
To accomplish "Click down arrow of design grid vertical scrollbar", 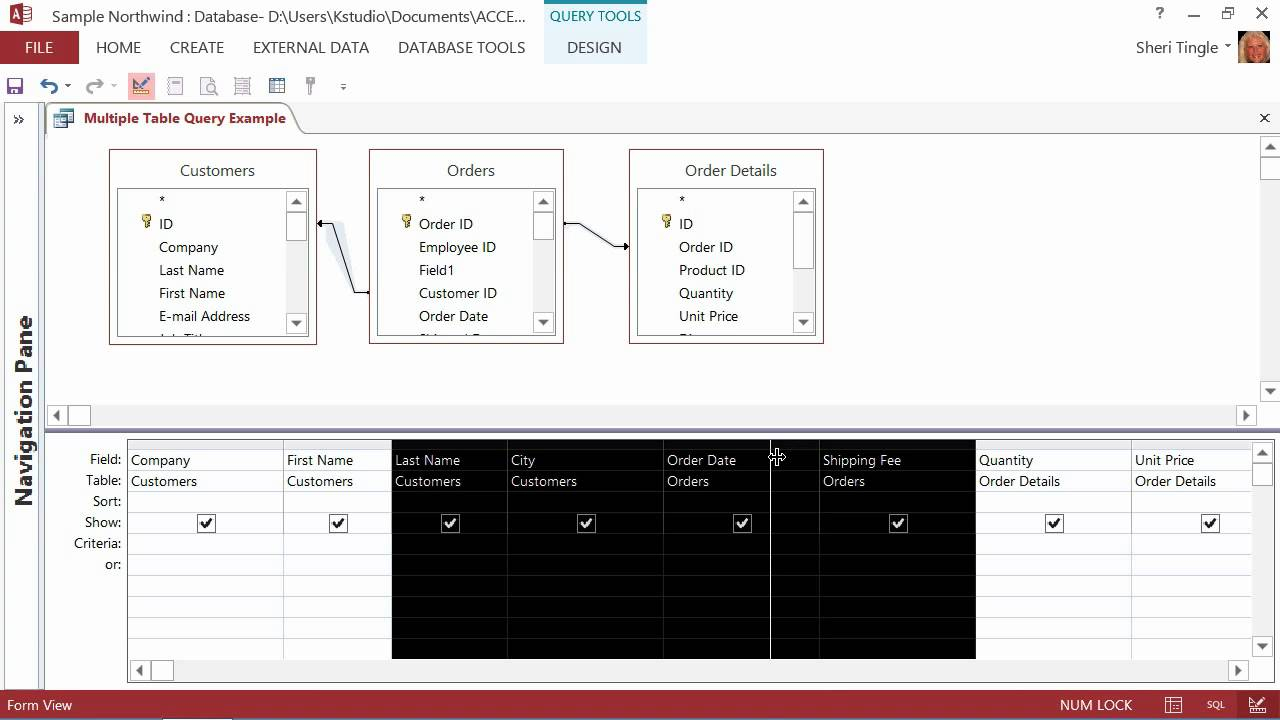I will pyautogui.click(x=1262, y=647).
